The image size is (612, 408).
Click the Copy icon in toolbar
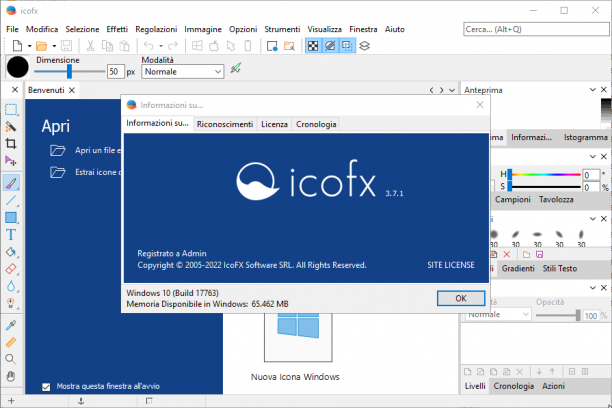click(107, 46)
